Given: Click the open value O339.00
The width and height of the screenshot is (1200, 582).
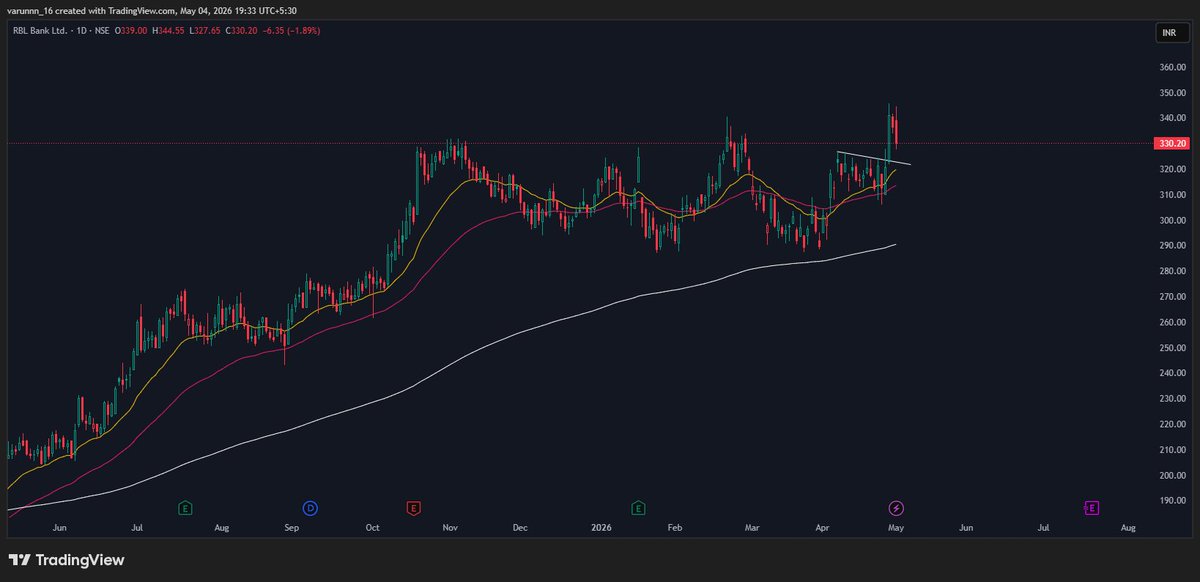Looking at the screenshot, I should [131, 31].
